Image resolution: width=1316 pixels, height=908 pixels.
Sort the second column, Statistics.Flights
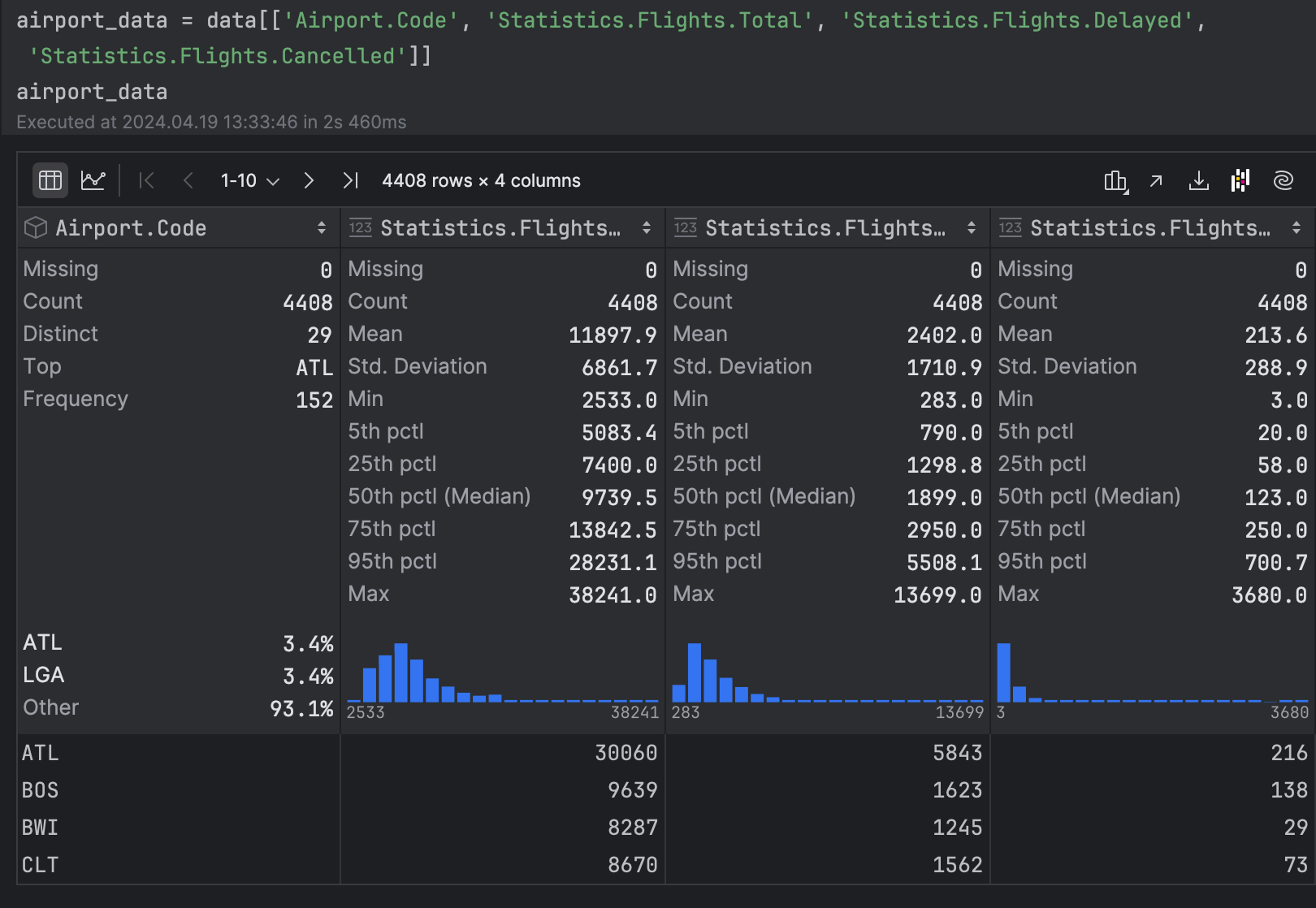pyautogui.click(x=647, y=228)
